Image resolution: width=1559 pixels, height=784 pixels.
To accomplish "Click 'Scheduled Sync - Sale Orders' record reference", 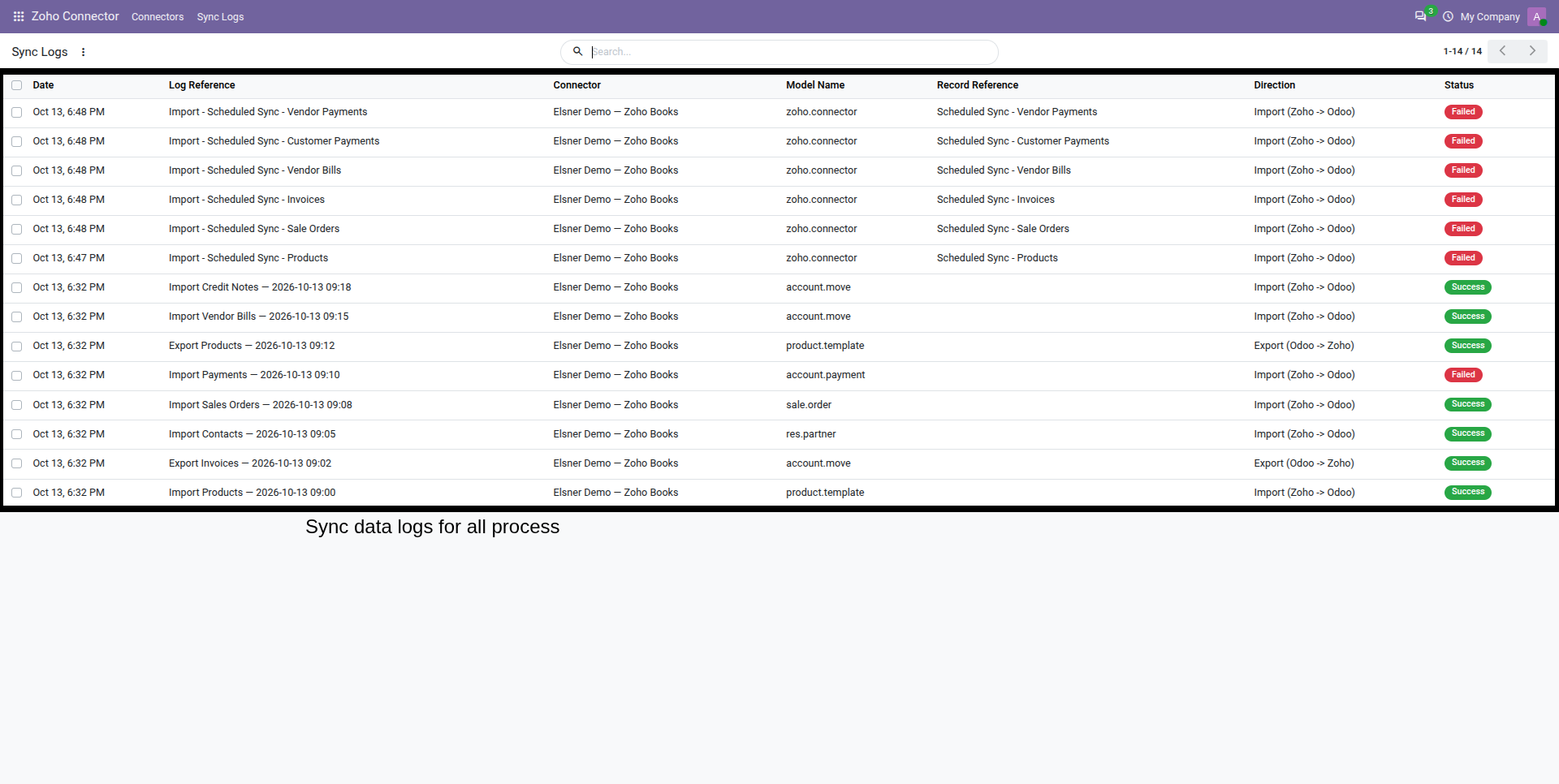I will tap(1003, 229).
